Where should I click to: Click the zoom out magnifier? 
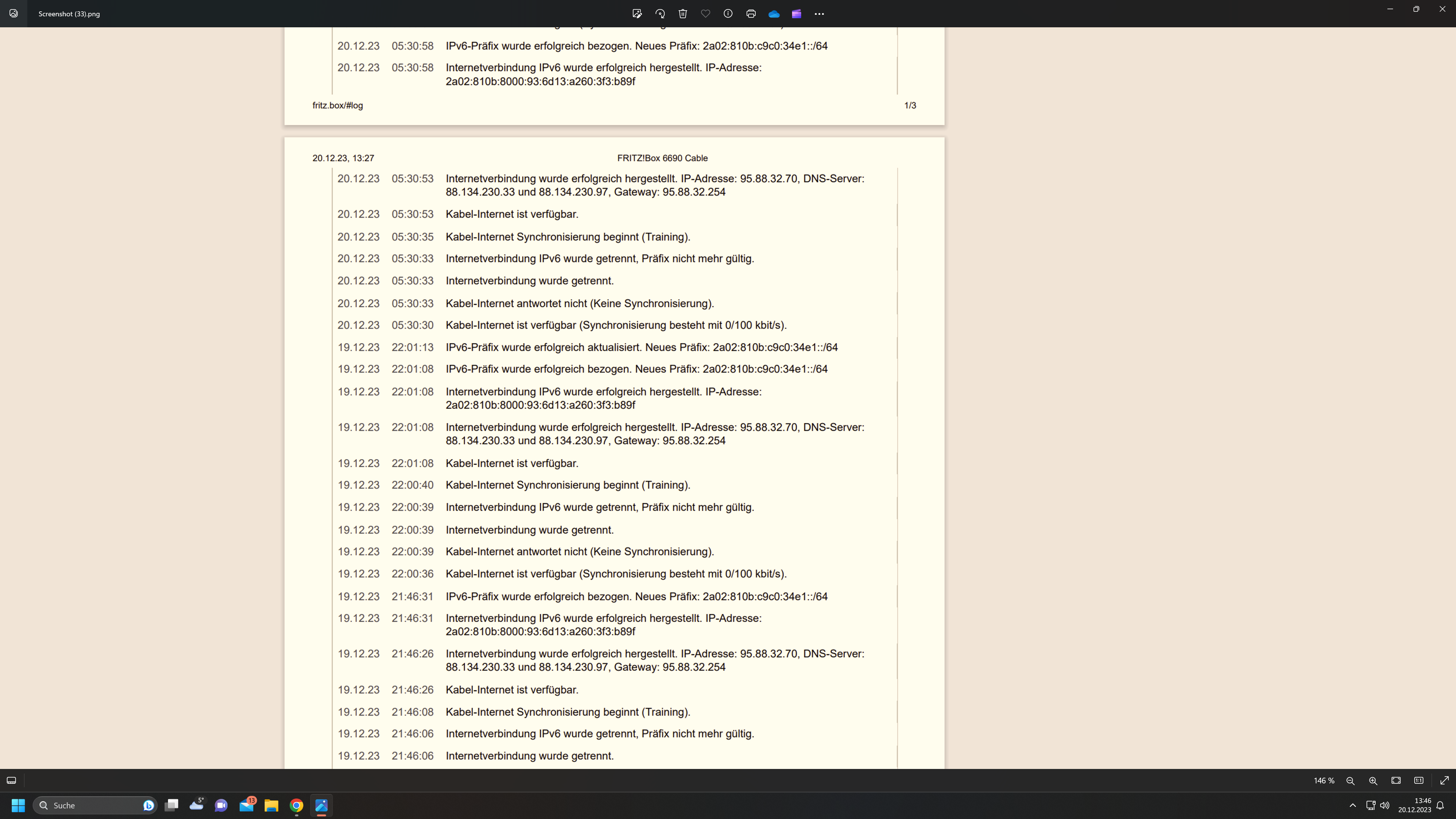[x=1350, y=781]
